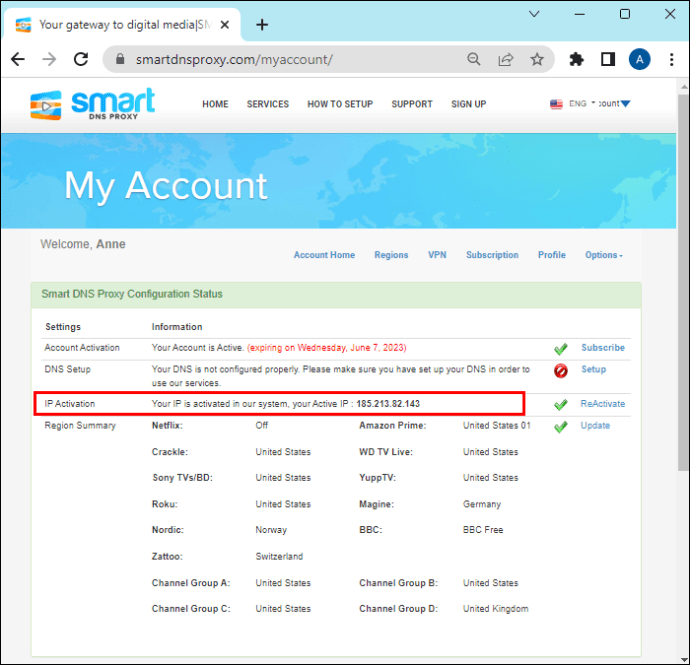Image resolution: width=690 pixels, height=665 pixels.
Task: Open the zoom magnifier in address bar
Action: point(473,59)
